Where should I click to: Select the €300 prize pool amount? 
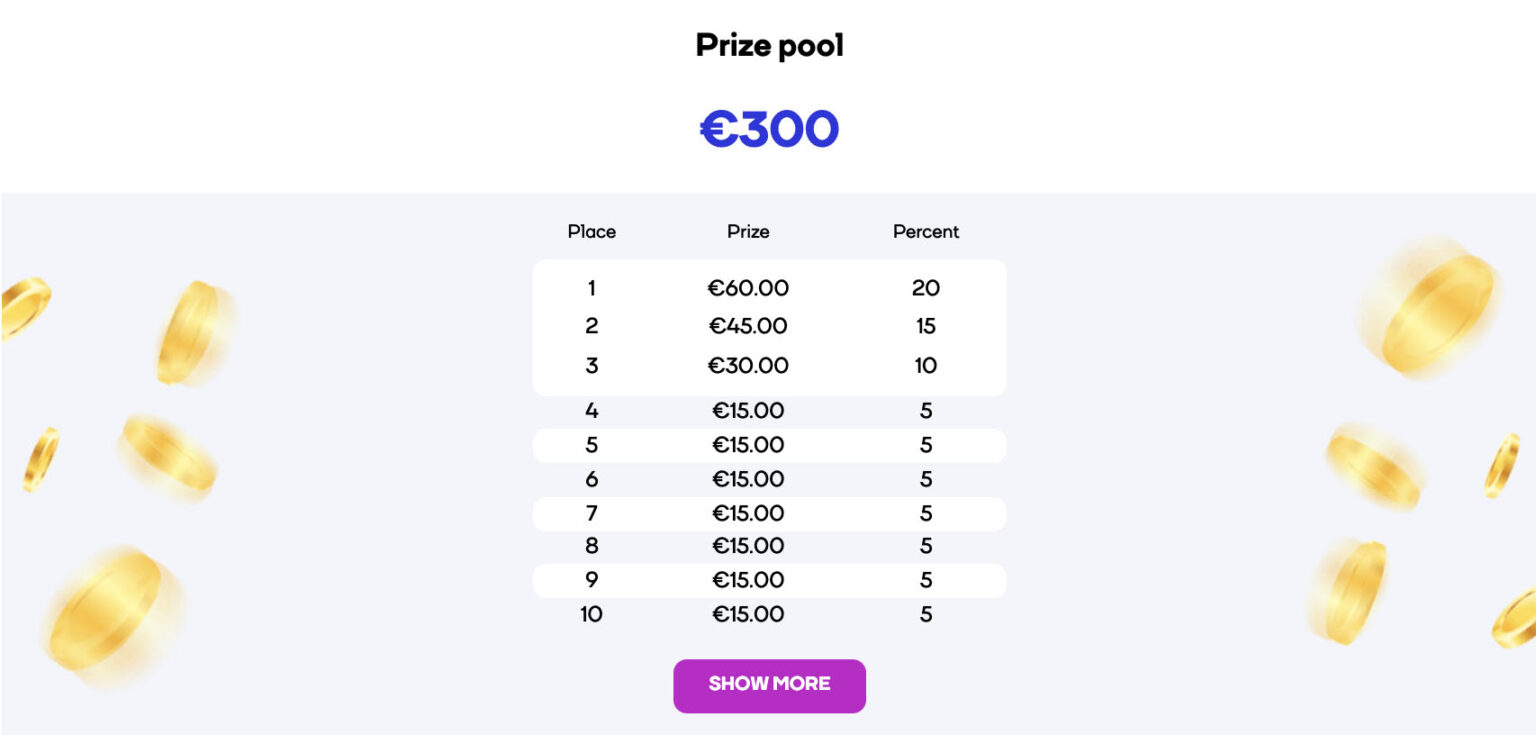coord(769,128)
